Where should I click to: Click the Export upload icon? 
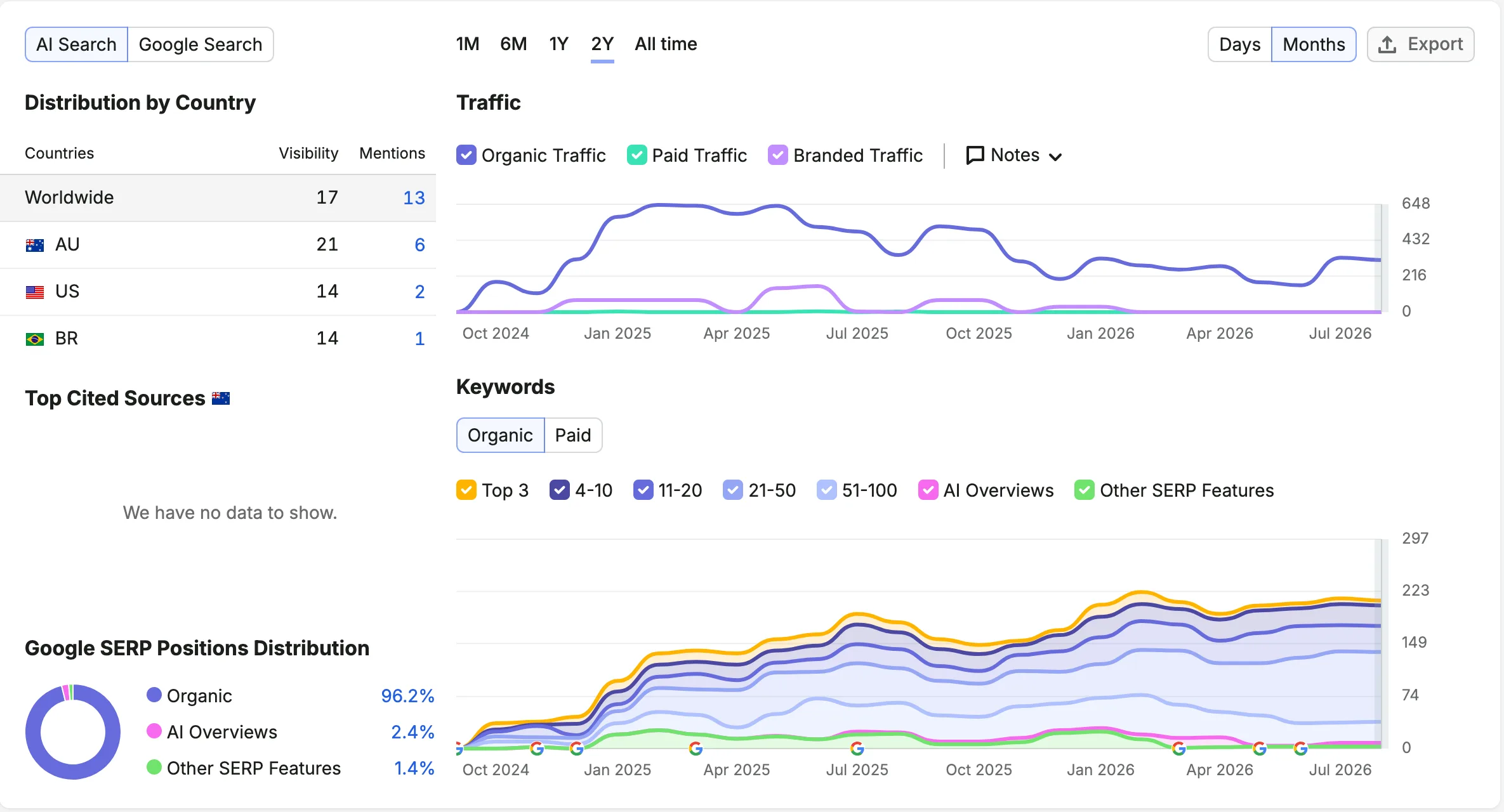[x=1387, y=44]
